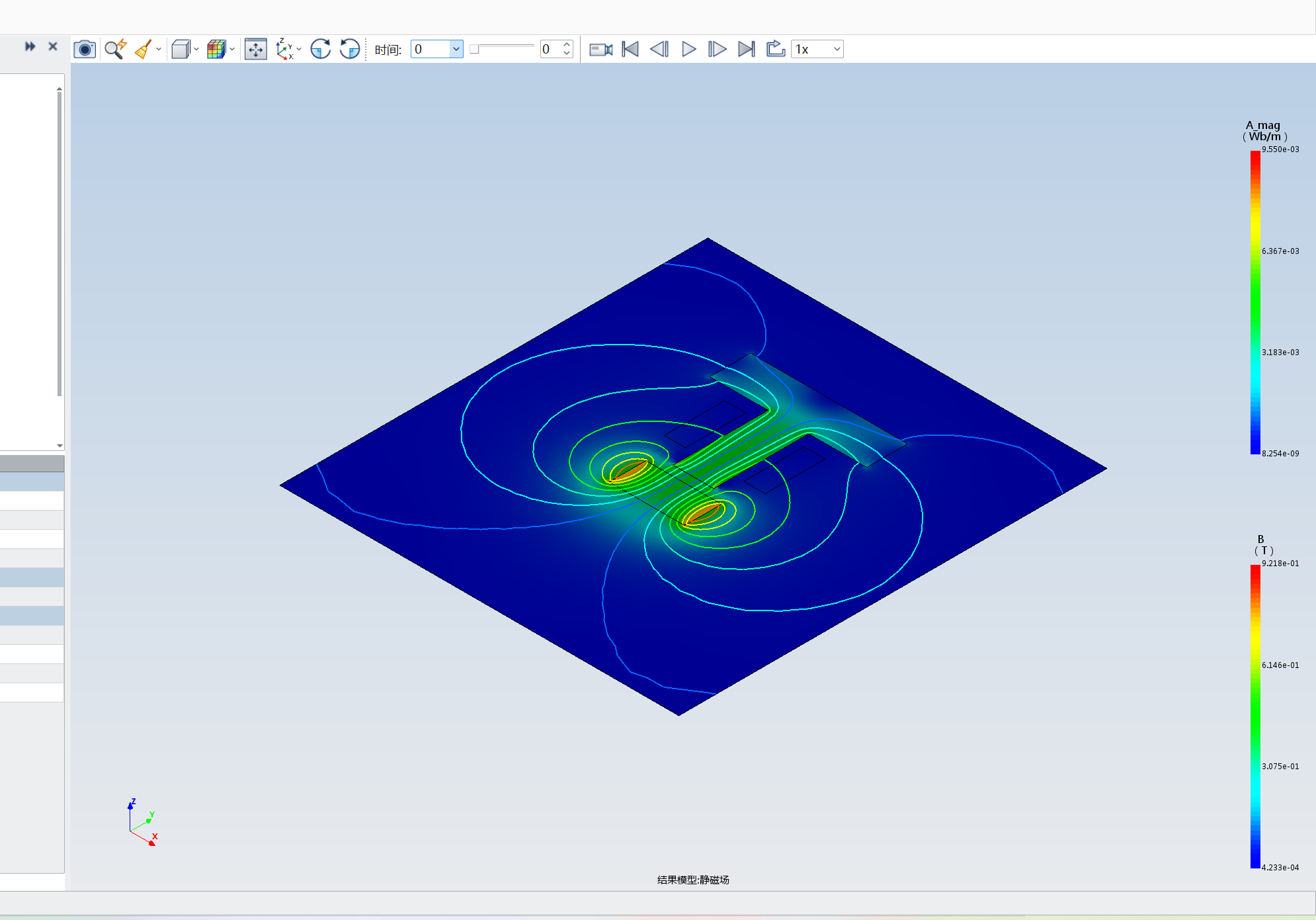Image resolution: width=1316 pixels, height=920 pixels.
Task: Play the animation
Action: pos(688,49)
